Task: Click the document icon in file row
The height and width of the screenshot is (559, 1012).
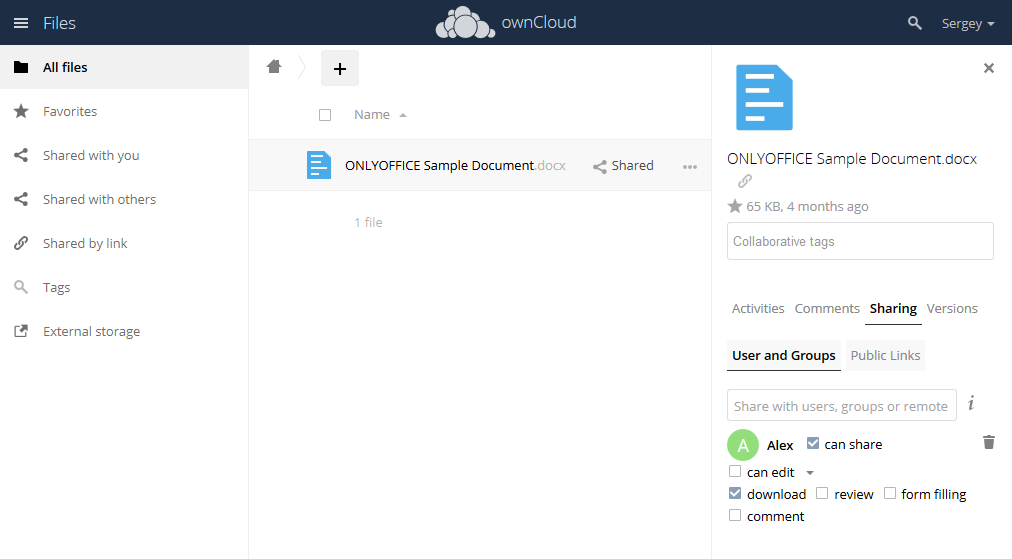Action: [x=319, y=165]
